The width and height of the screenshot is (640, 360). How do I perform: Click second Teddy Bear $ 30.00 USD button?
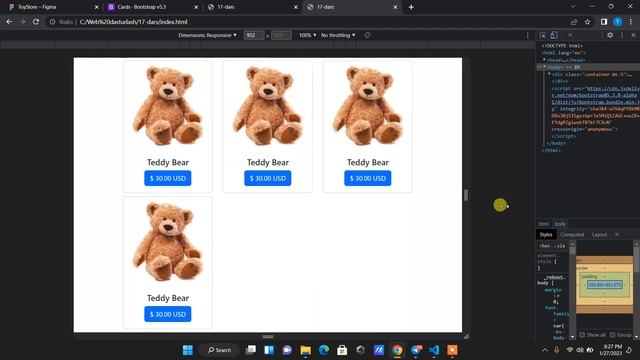268,178
